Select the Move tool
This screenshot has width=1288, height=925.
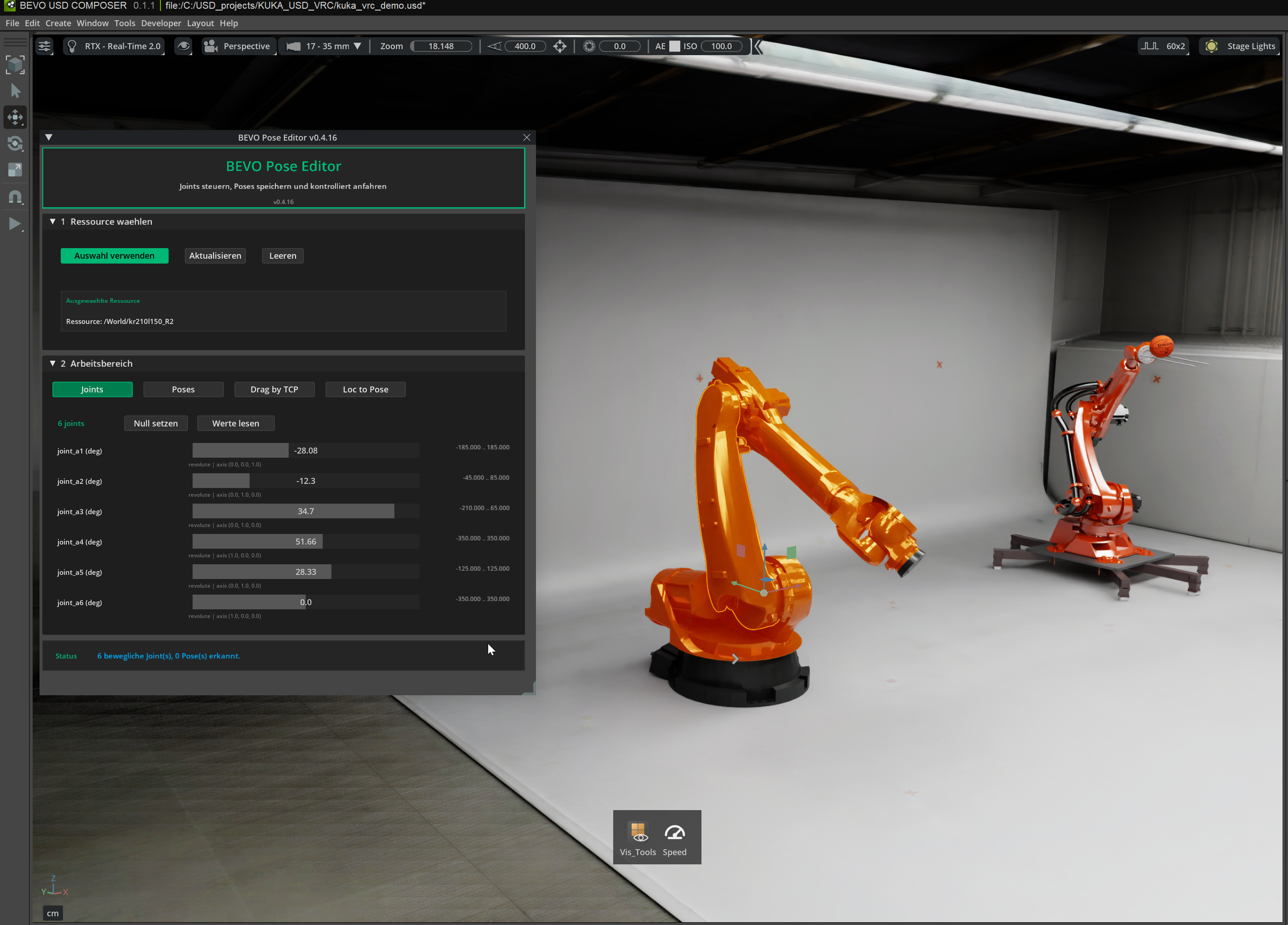pos(15,118)
